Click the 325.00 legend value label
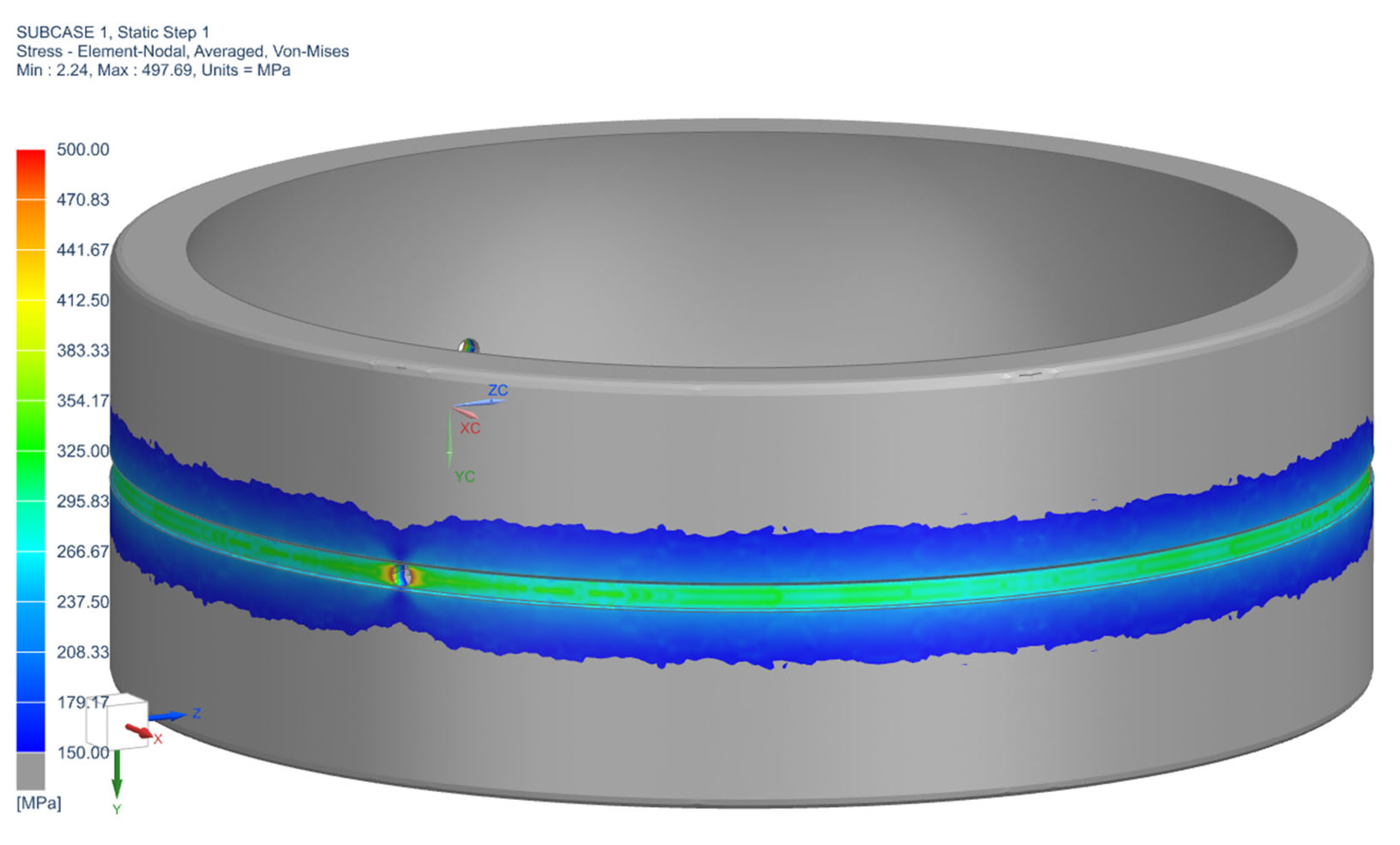The image size is (1400, 845). point(83,451)
